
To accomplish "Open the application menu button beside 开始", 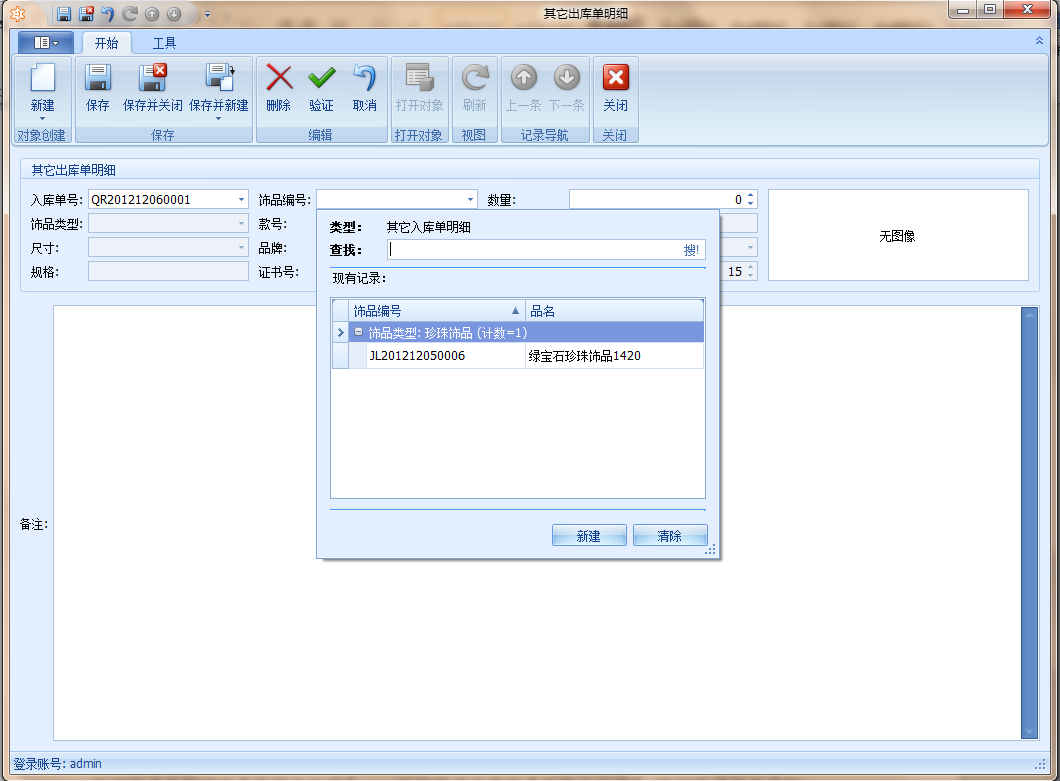I will 46,43.
